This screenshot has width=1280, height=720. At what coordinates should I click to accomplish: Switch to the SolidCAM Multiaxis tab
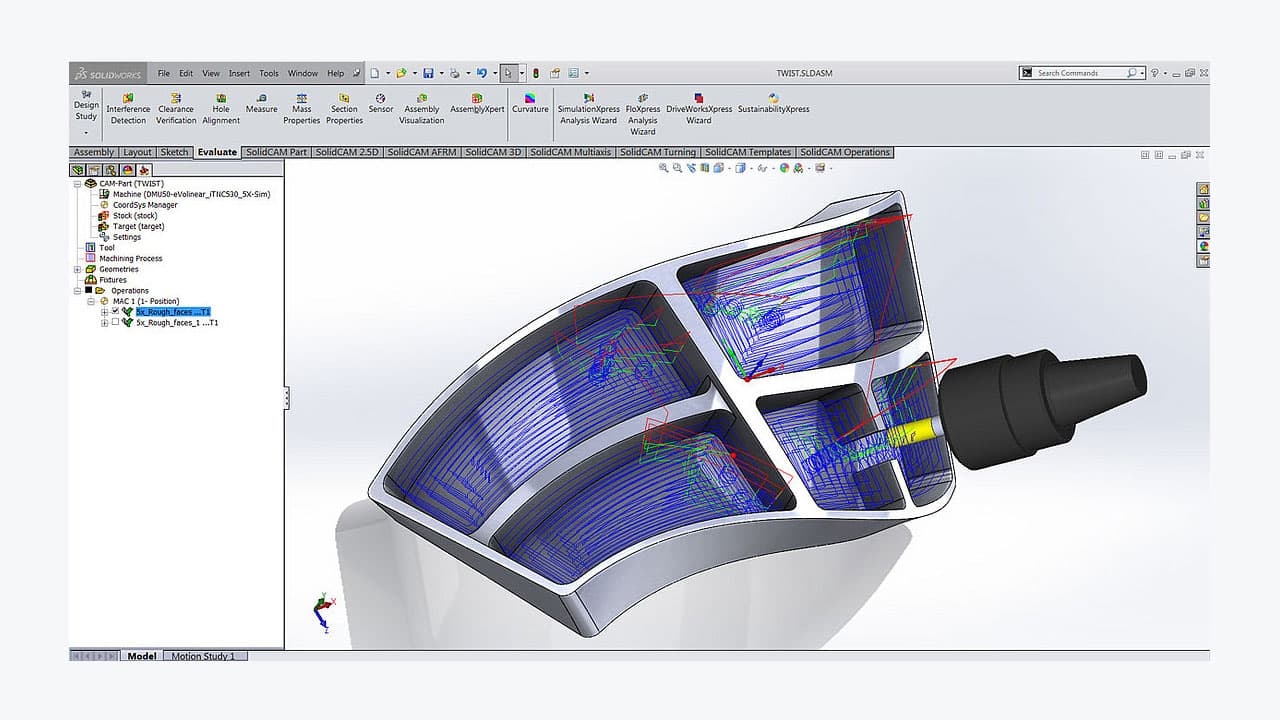coord(570,152)
